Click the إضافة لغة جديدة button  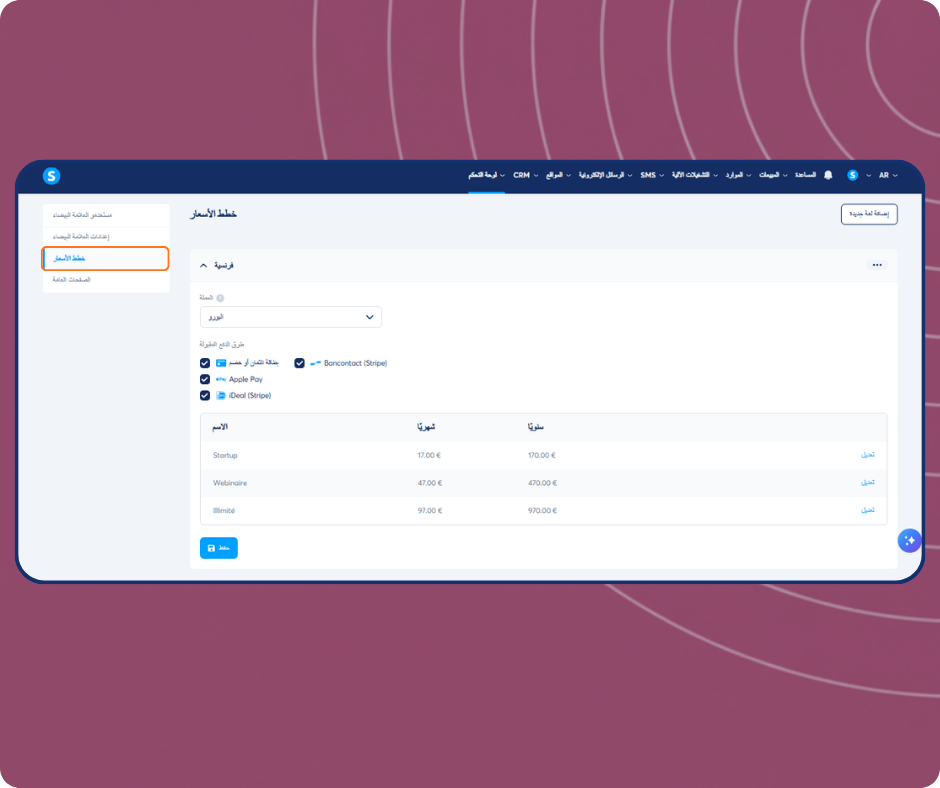pyautogui.click(x=869, y=214)
